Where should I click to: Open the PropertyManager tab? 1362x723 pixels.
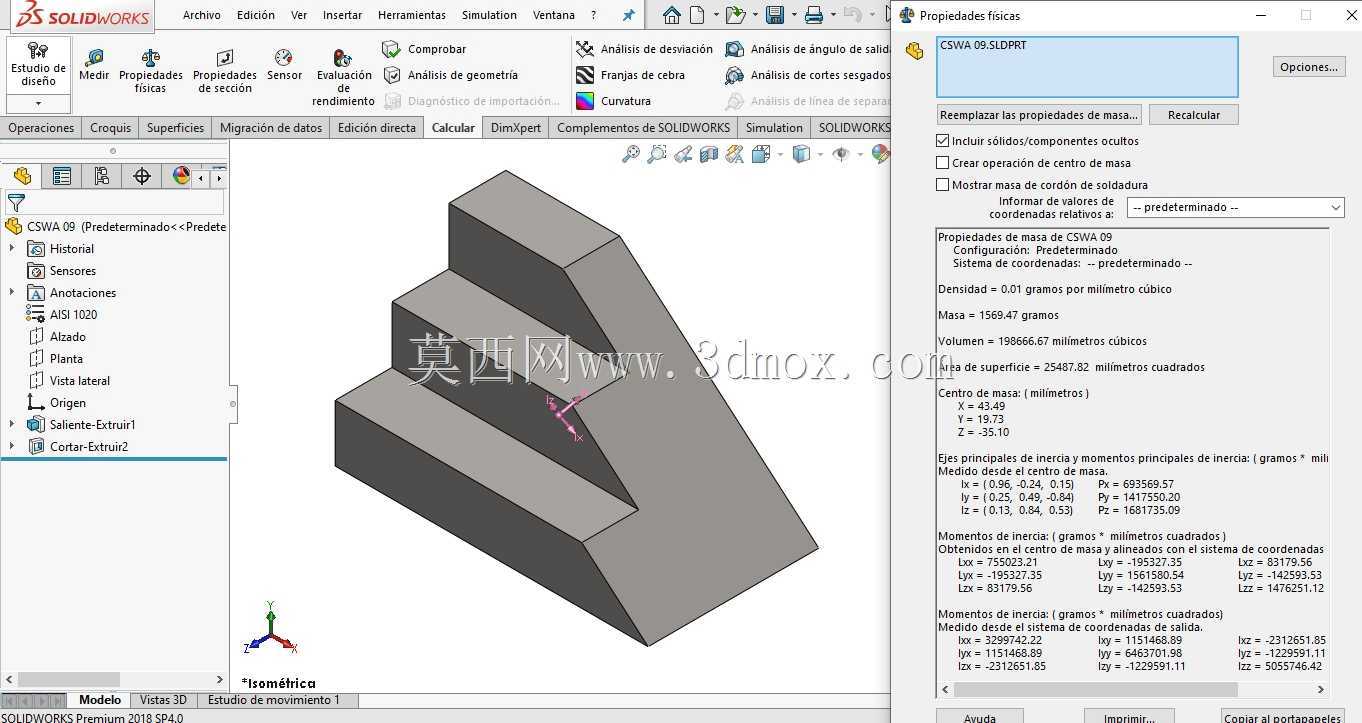pos(62,176)
